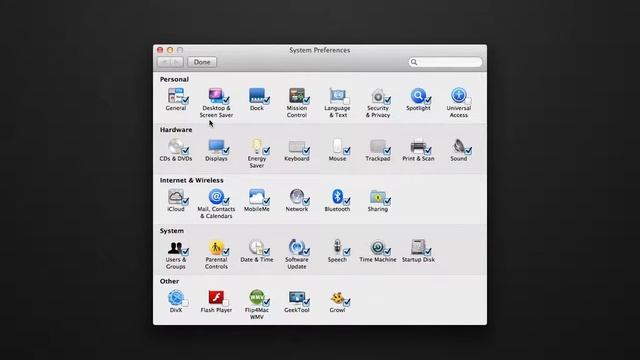
Task: Click the Hardware section heading
Action: pyautogui.click(x=176, y=130)
